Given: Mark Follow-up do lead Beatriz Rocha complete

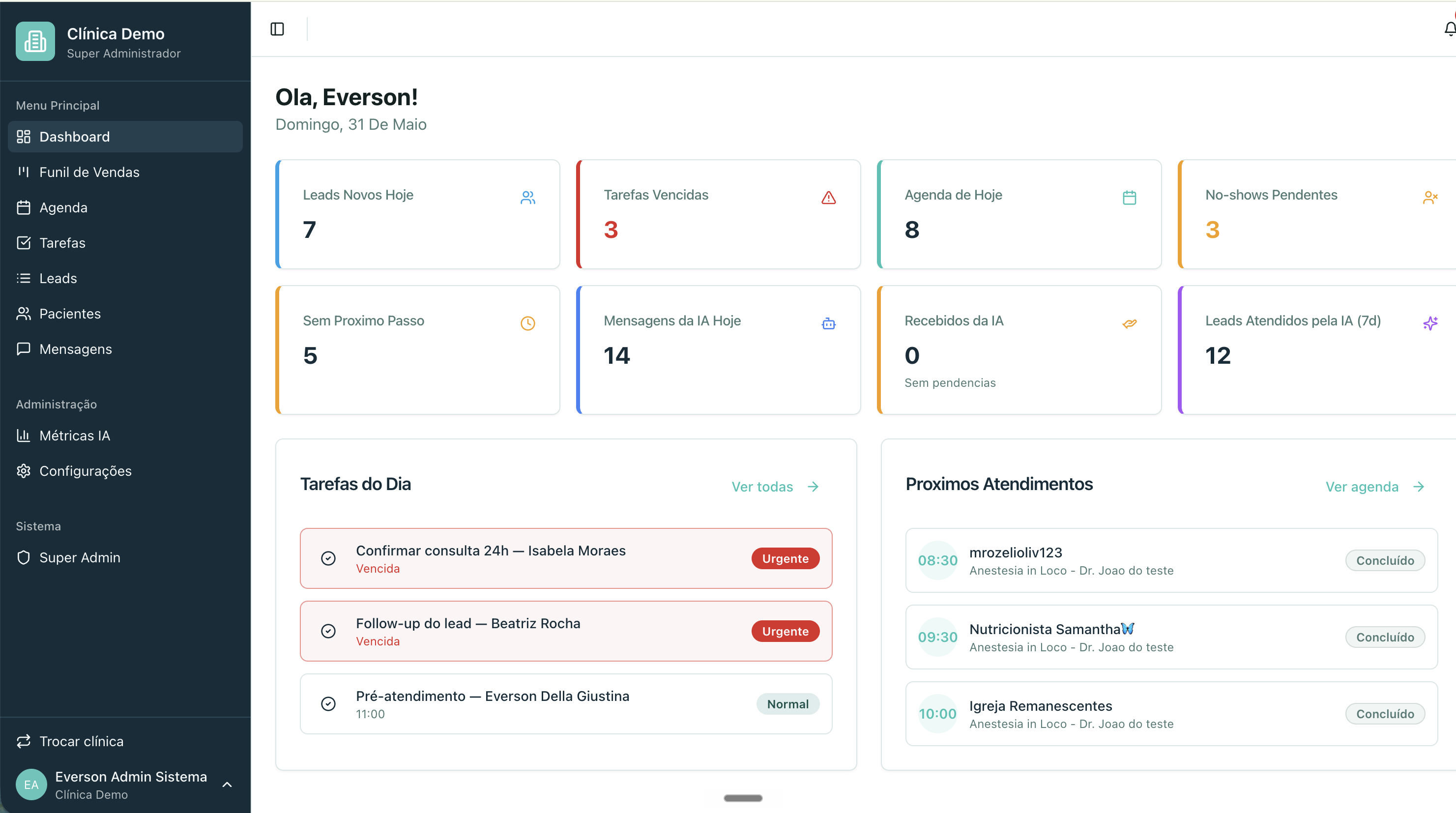Looking at the screenshot, I should (x=328, y=631).
